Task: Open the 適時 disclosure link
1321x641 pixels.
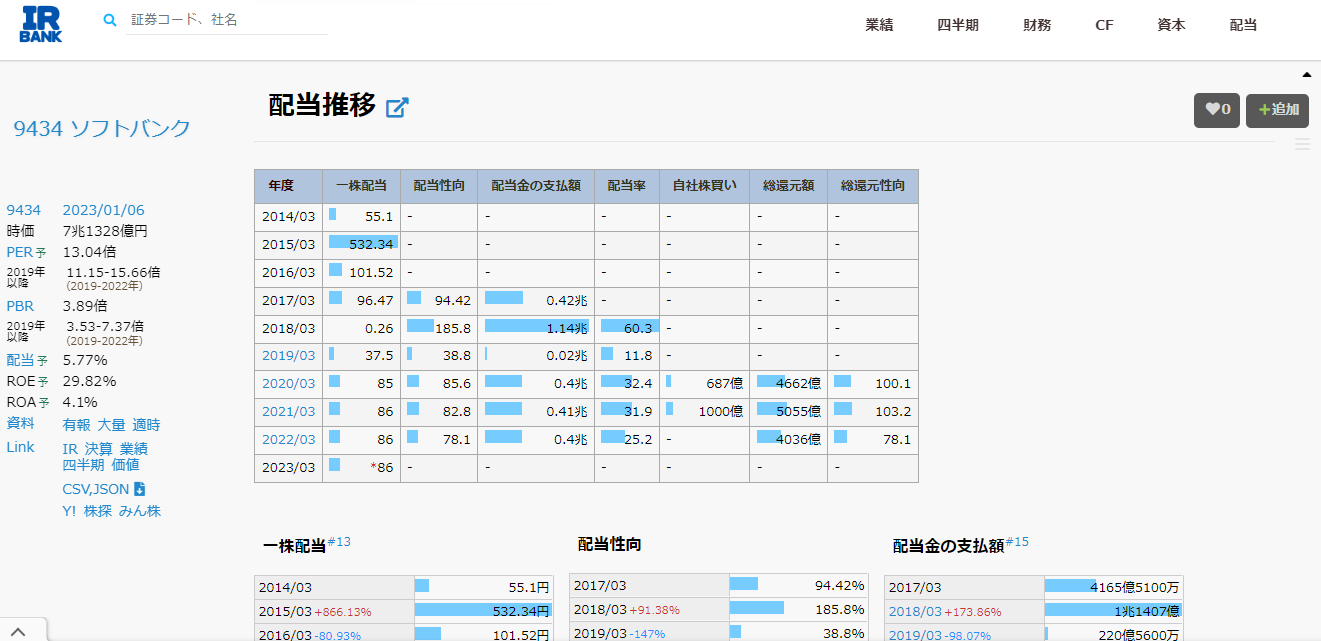Action: pos(146,425)
